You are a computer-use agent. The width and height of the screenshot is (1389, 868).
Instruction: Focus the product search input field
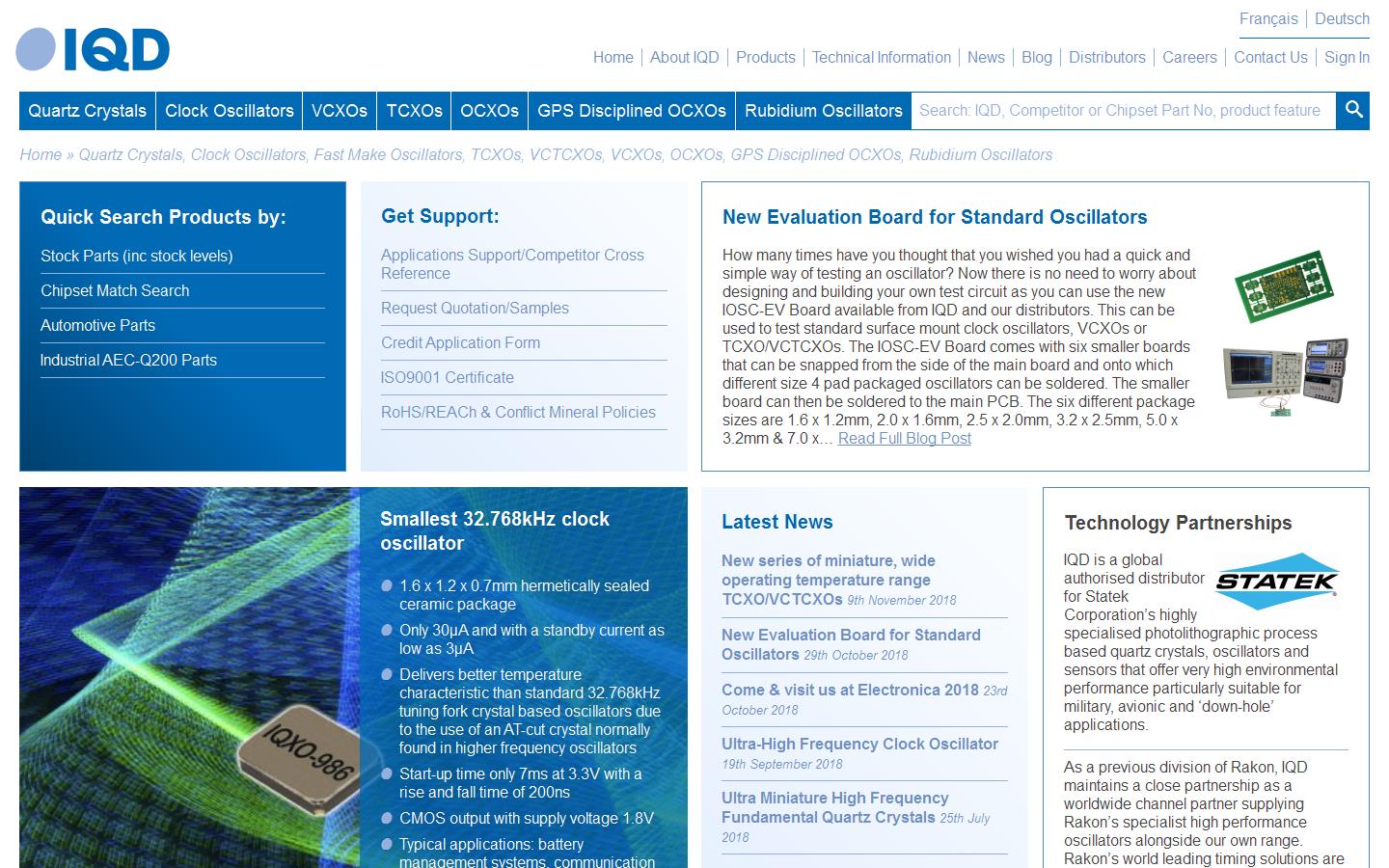pos(1122,111)
